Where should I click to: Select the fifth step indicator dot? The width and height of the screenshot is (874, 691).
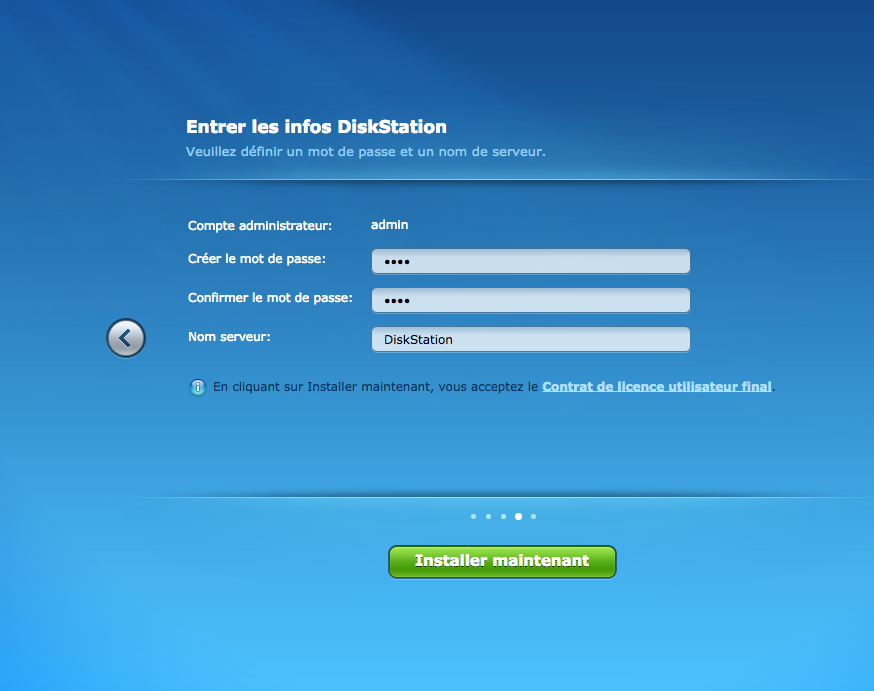tap(533, 517)
